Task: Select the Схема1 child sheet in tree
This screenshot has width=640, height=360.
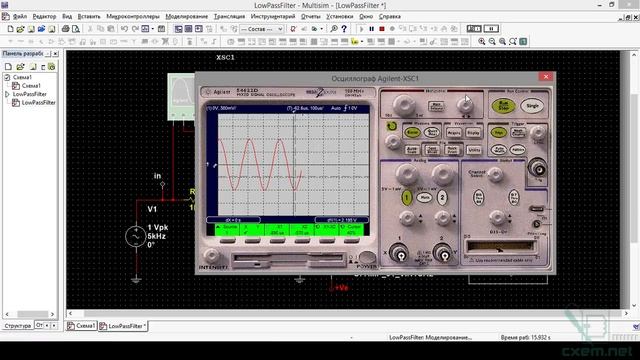Action: 31,86
